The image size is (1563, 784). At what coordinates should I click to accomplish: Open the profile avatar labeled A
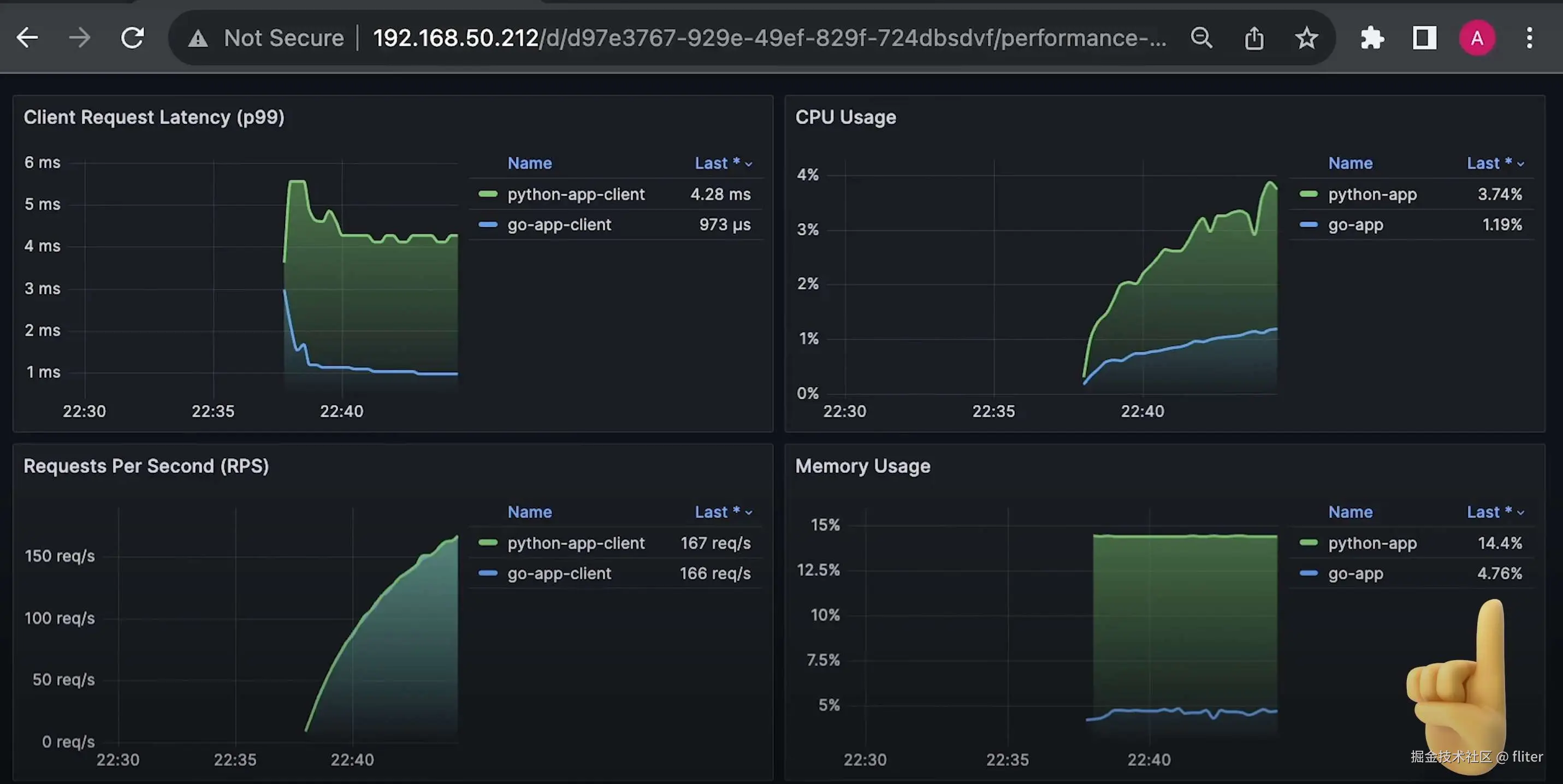click(x=1476, y=38)
